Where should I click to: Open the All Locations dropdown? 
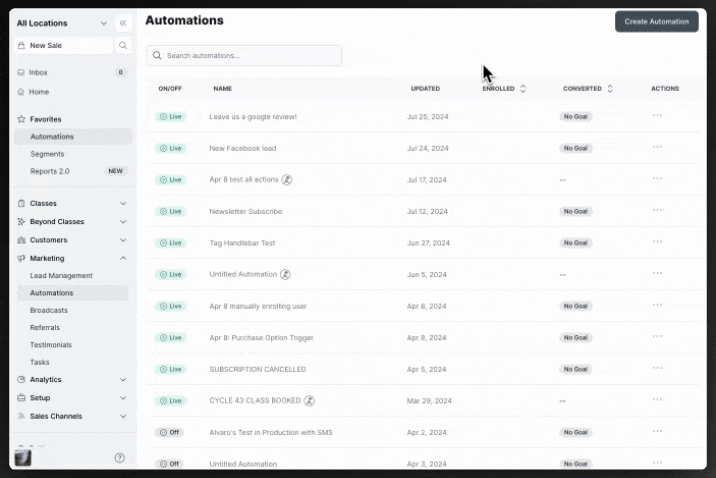[62, 23]
